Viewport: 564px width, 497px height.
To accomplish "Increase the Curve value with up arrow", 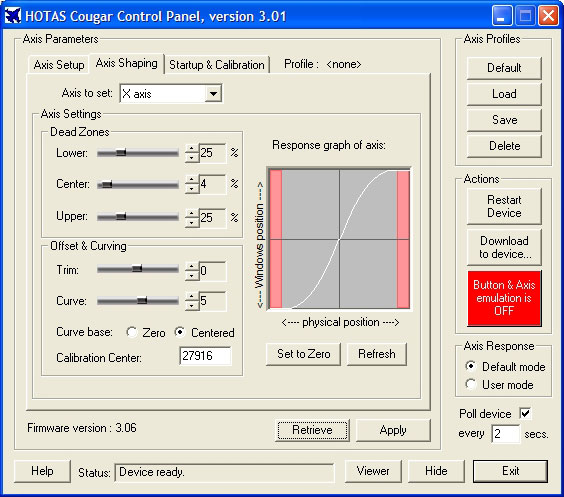I will (192, 296).
